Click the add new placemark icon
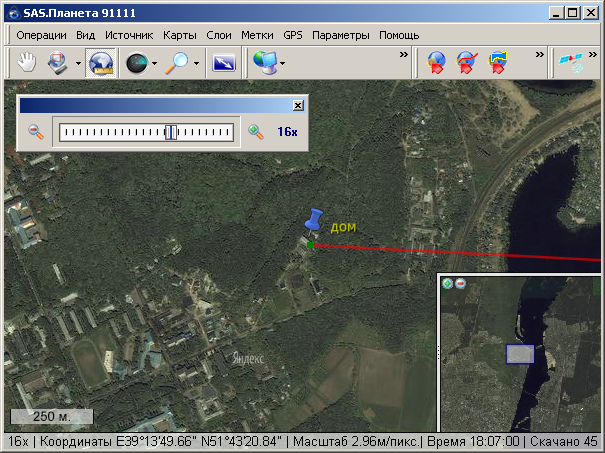 coord(436,63)
